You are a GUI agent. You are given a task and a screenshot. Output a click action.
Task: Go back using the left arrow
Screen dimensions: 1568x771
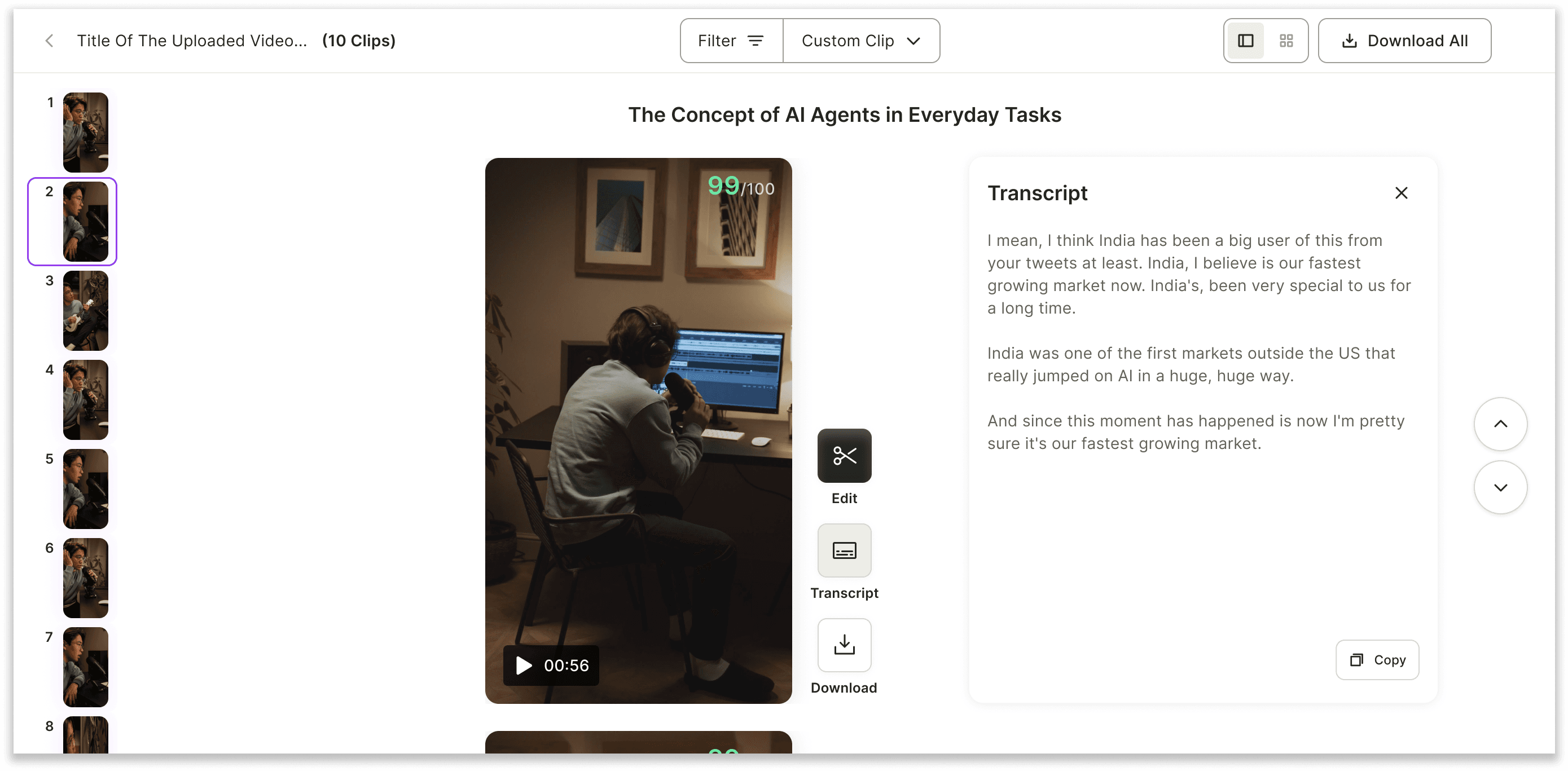pyautogui.click(x=49, y=41)
